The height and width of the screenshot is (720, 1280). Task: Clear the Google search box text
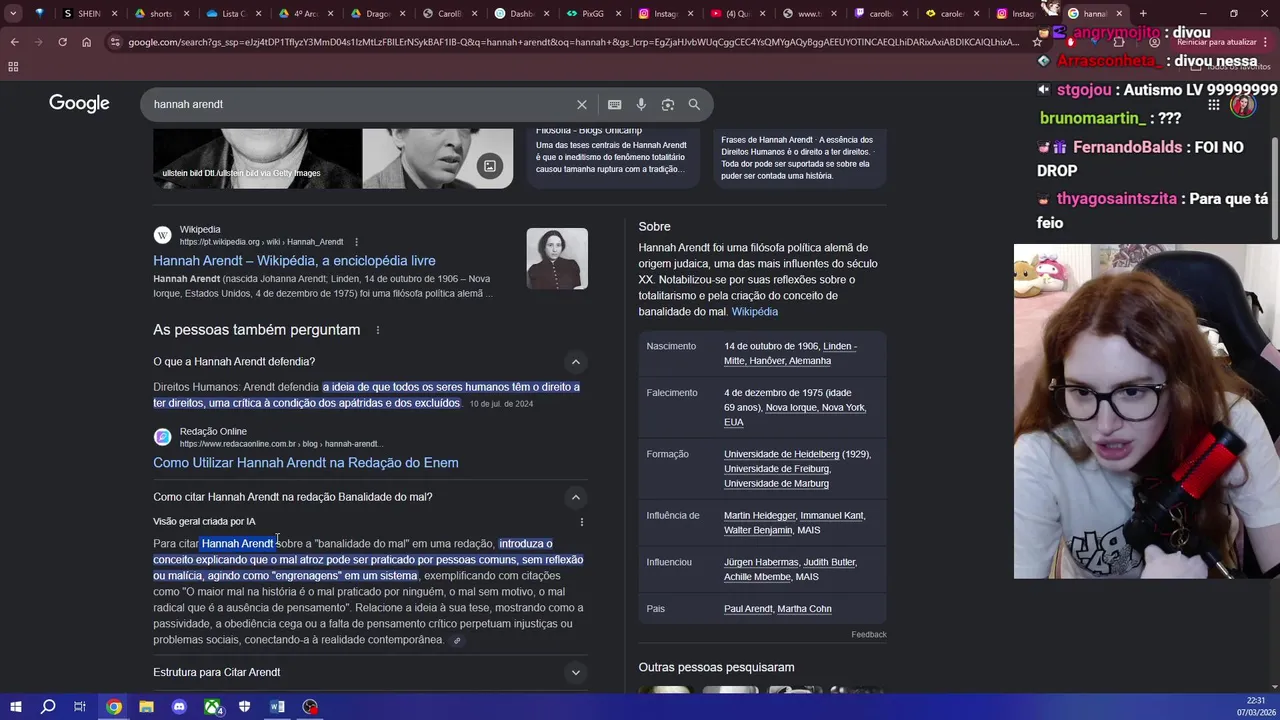(x=581, y=104)
